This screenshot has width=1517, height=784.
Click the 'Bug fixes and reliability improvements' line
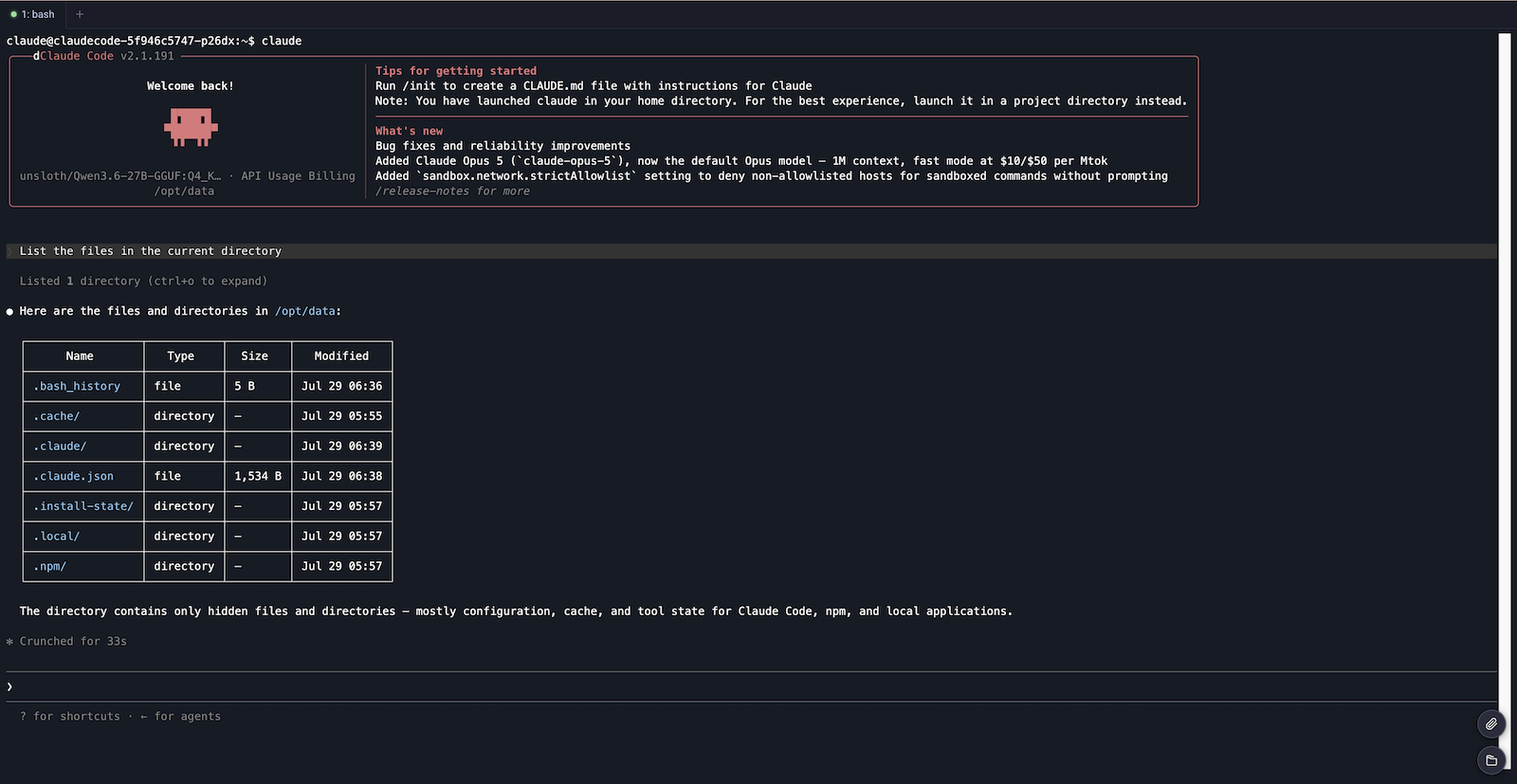coord(503,146)
